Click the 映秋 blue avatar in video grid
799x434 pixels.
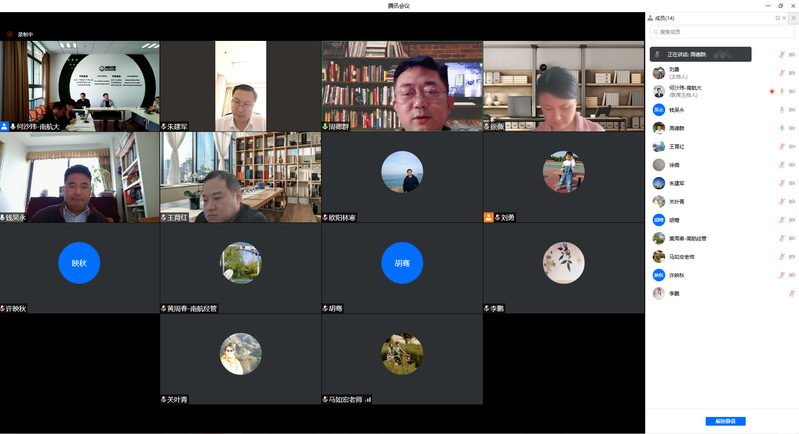(79, 262)
